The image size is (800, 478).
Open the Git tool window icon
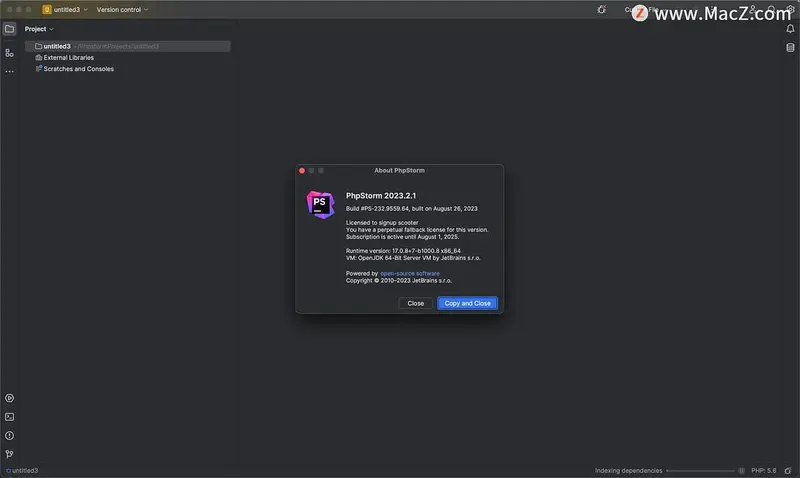(x=10, y=454)
